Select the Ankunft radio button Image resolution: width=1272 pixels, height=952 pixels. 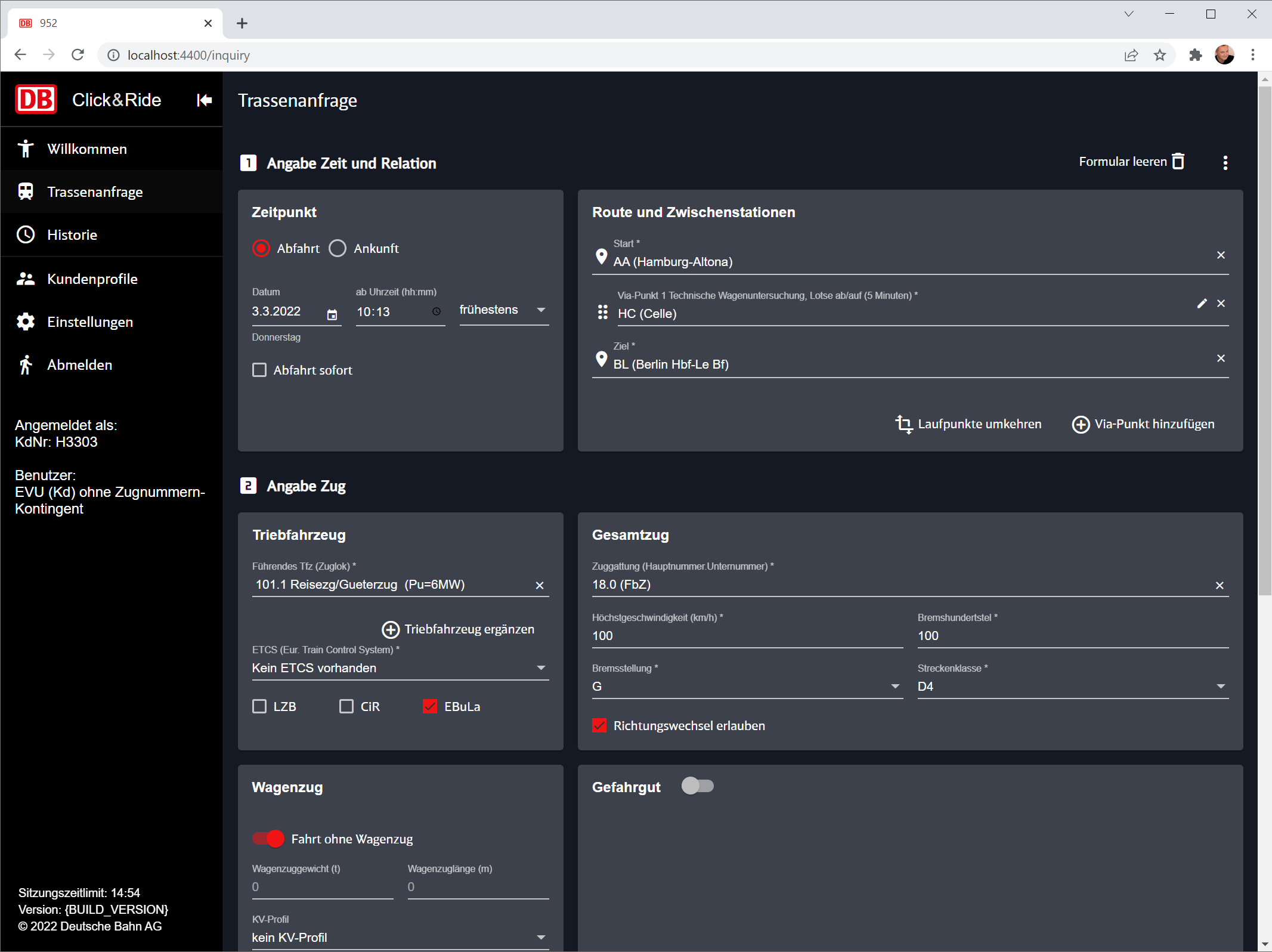(338, 248)
